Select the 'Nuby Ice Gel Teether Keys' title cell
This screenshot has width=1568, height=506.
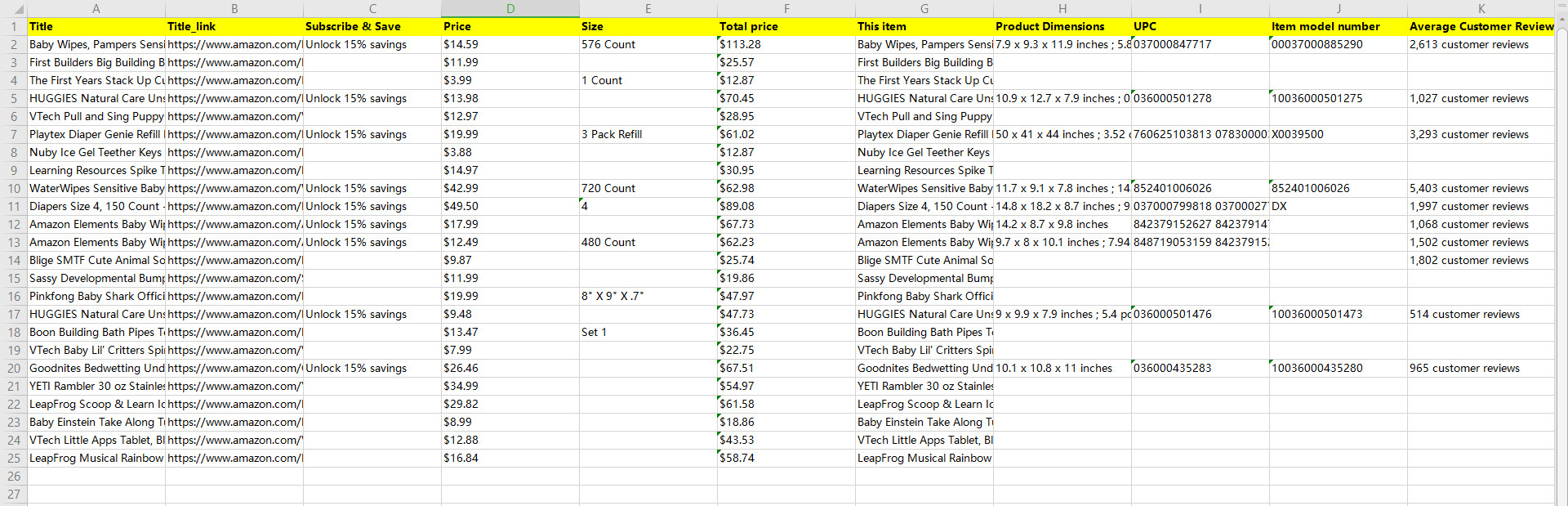[96, 153]
